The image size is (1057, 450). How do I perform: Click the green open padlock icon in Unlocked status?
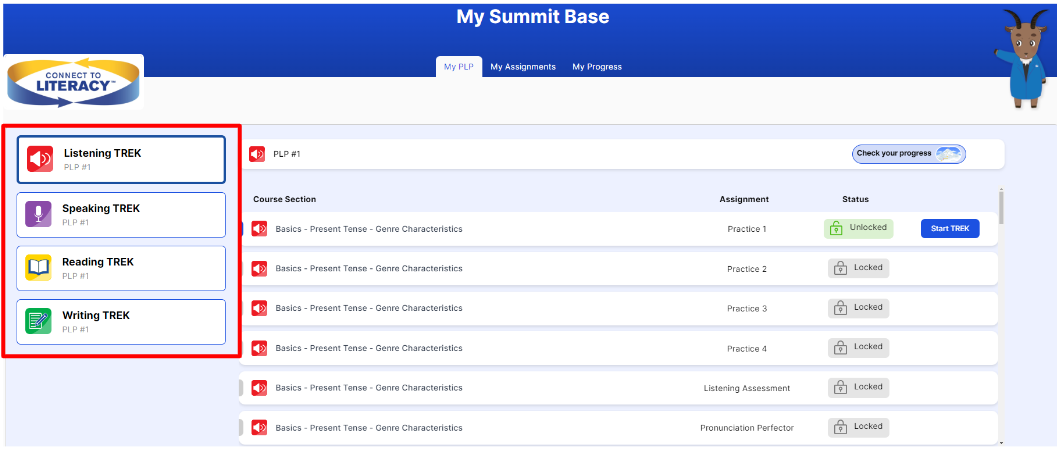(836, 228)
